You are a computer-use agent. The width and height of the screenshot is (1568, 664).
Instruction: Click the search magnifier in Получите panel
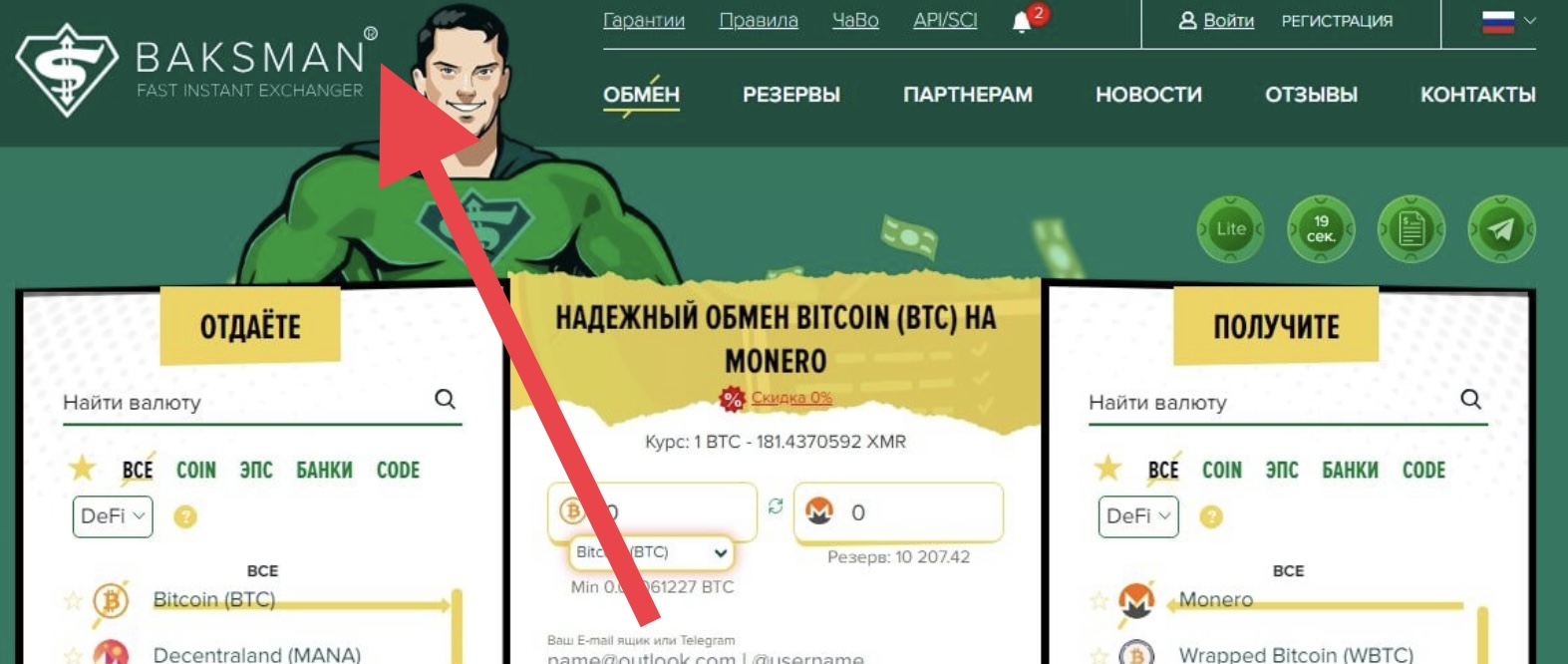(1470, 399)
